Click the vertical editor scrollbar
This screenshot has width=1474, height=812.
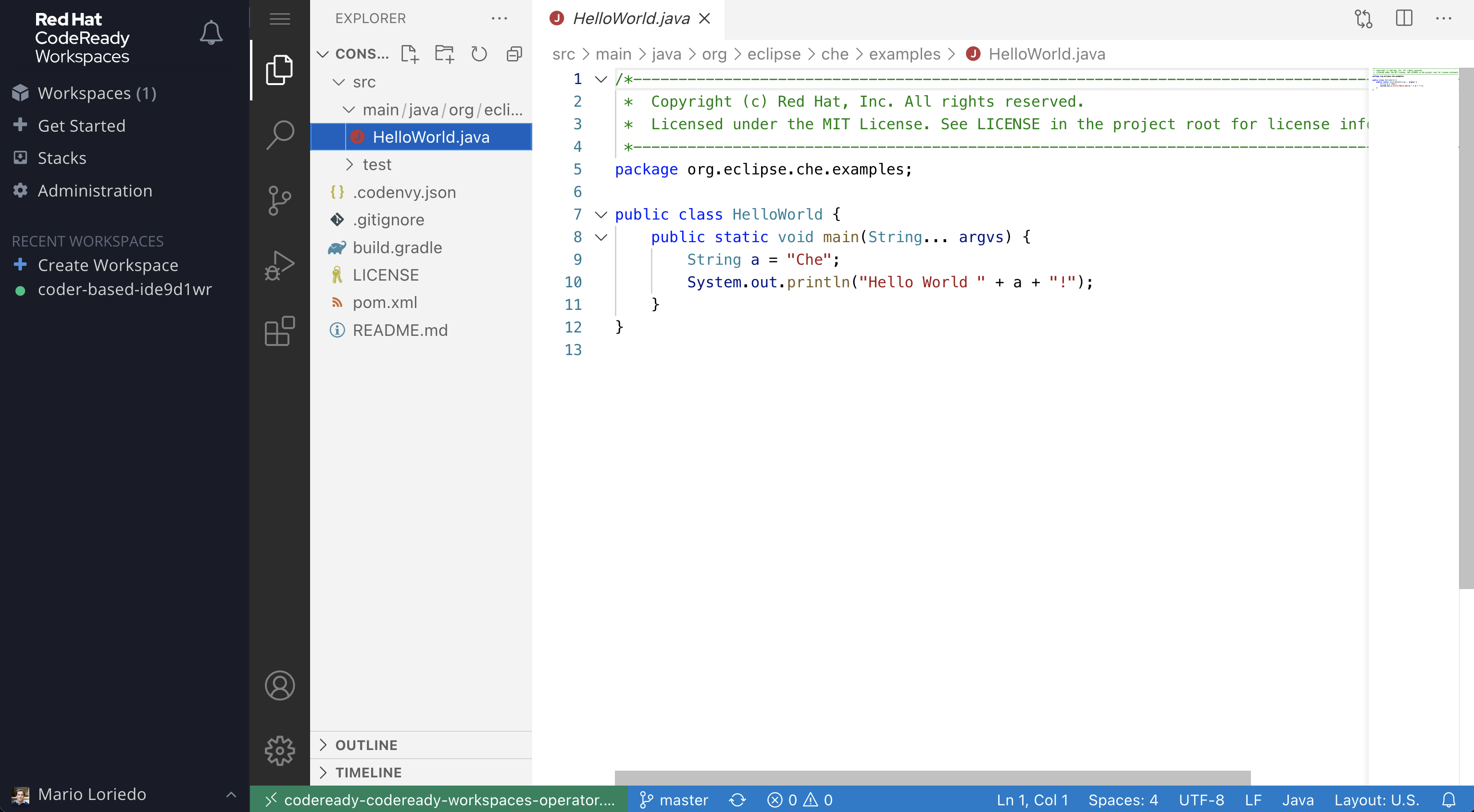coord(1466,328)
